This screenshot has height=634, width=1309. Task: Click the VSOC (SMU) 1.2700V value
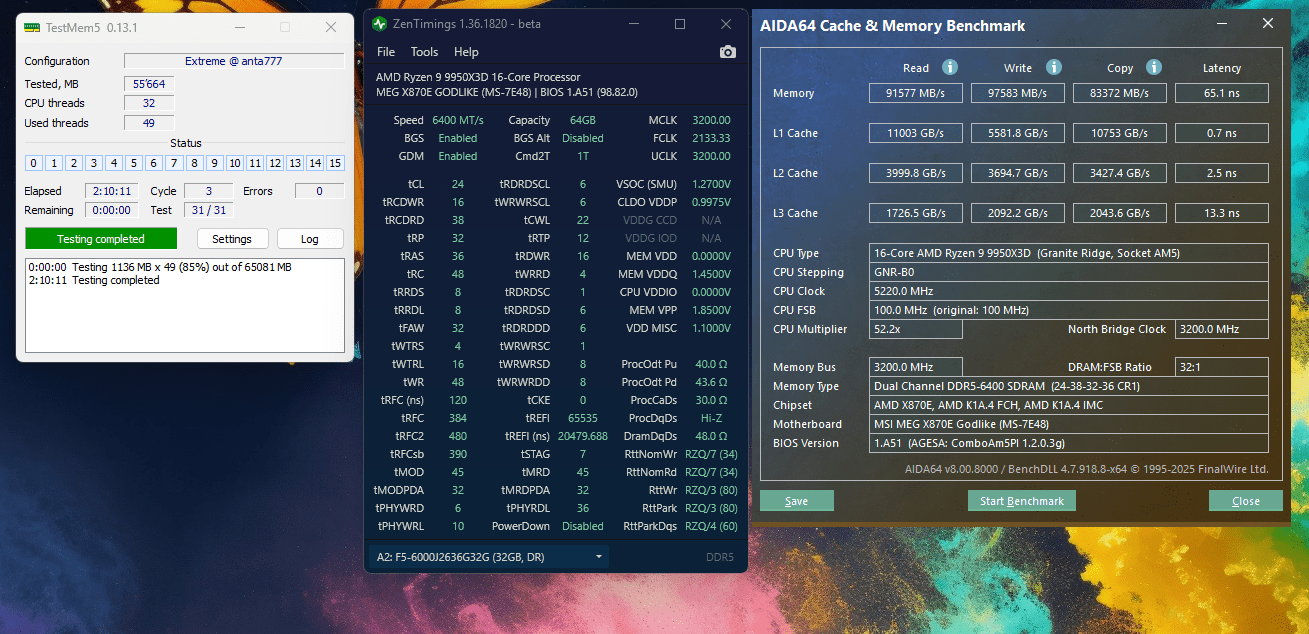(710, 184)
